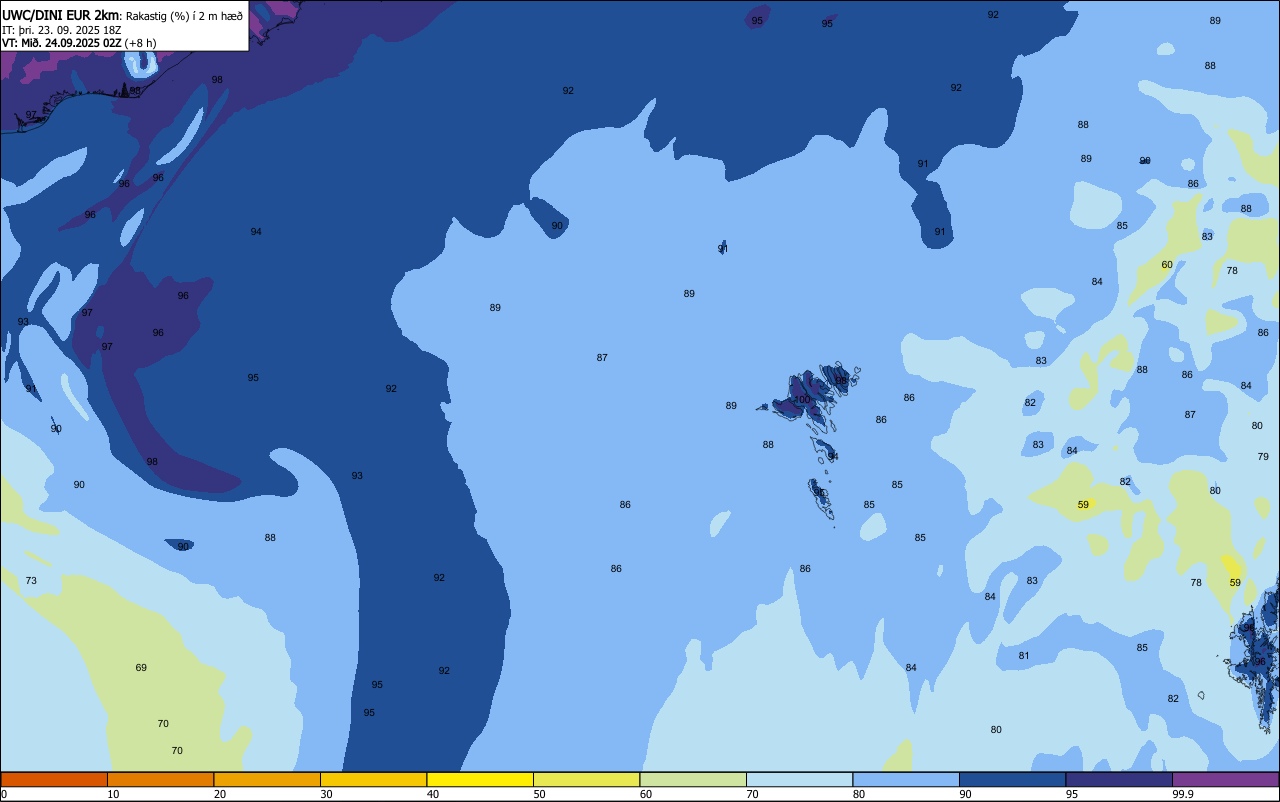
Task: Click the "100" humidity value on the Faroe Islands
Action: pyautogui.click(x=802, y=399)
